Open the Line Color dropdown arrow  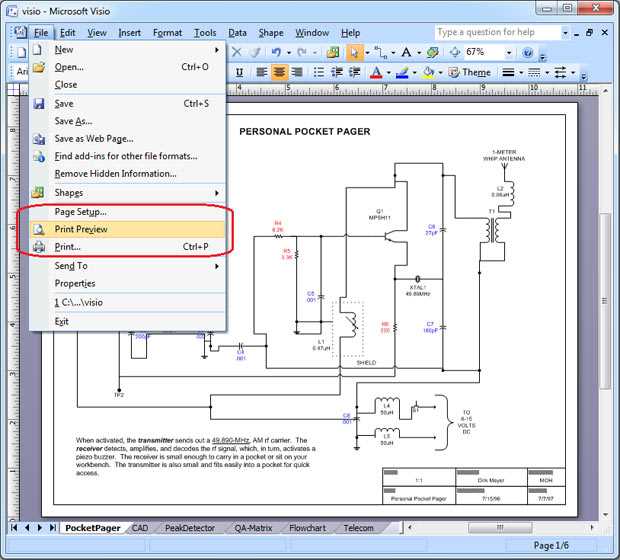click(414, 72)
